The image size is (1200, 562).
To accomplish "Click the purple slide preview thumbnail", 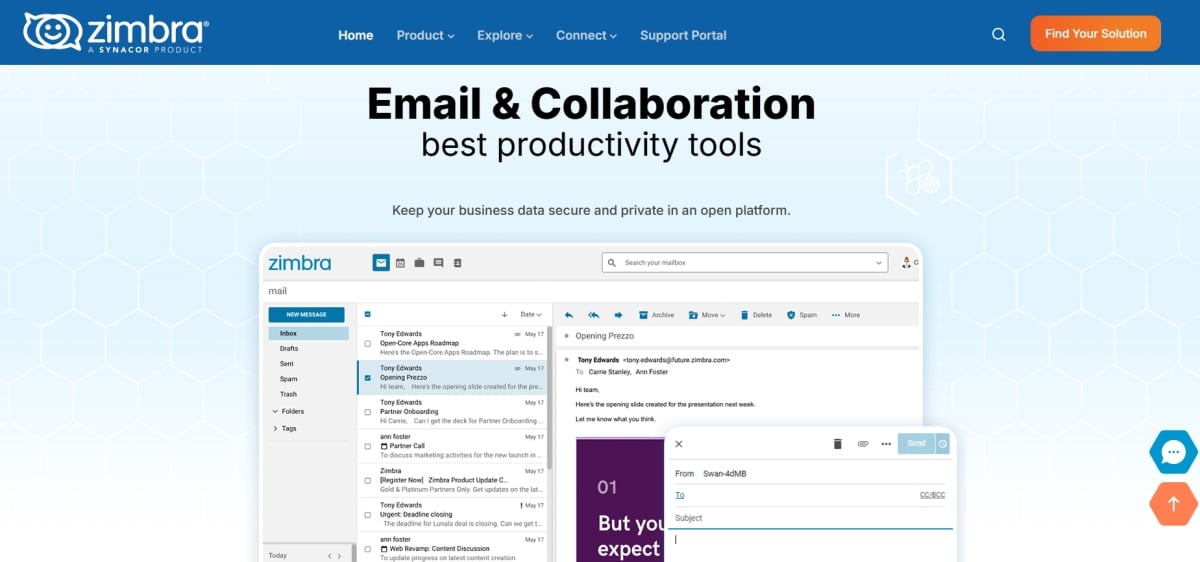I will coord(620,500).
